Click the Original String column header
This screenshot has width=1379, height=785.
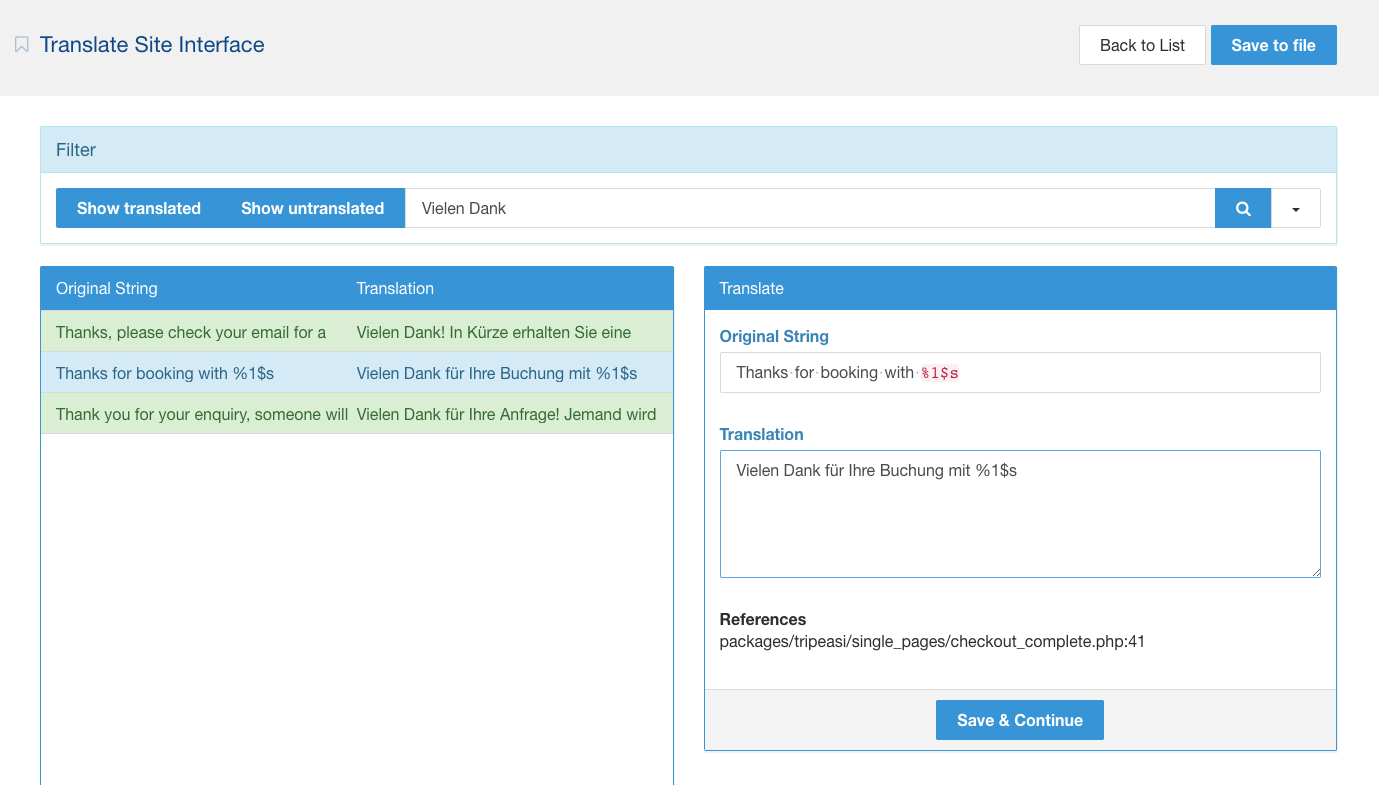click(107, 288)
